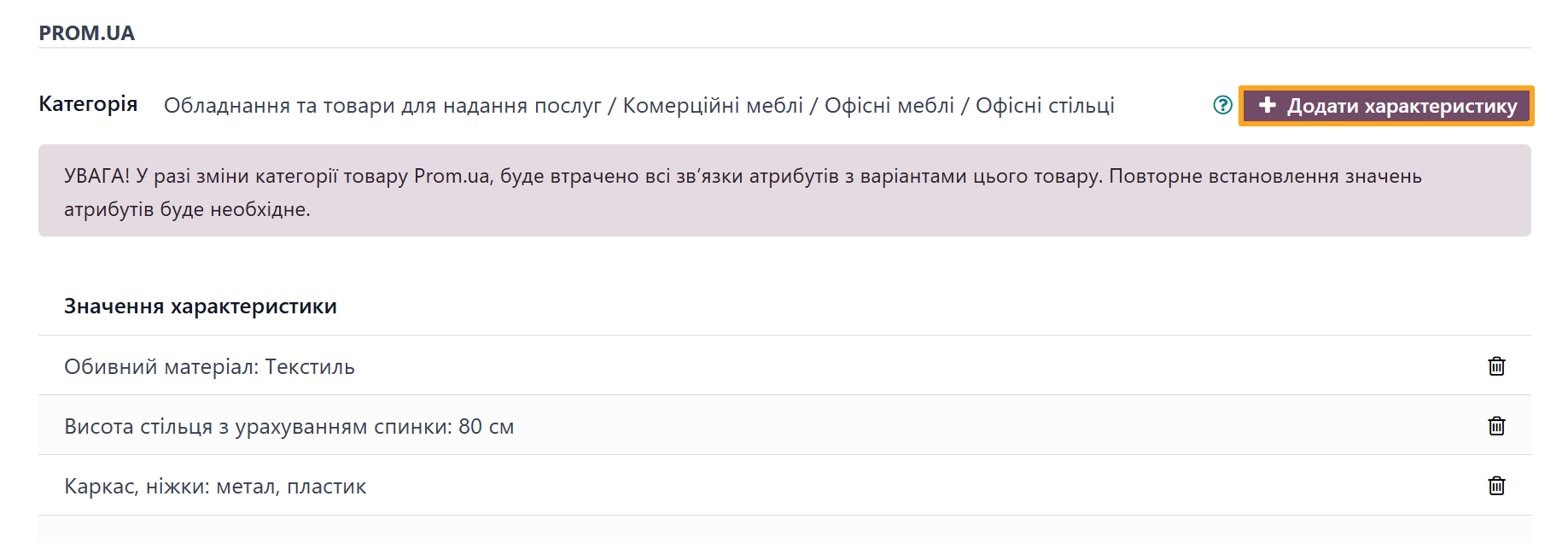
Task: Click the 'Значення характеристики' column header
Action: [201, 307]
